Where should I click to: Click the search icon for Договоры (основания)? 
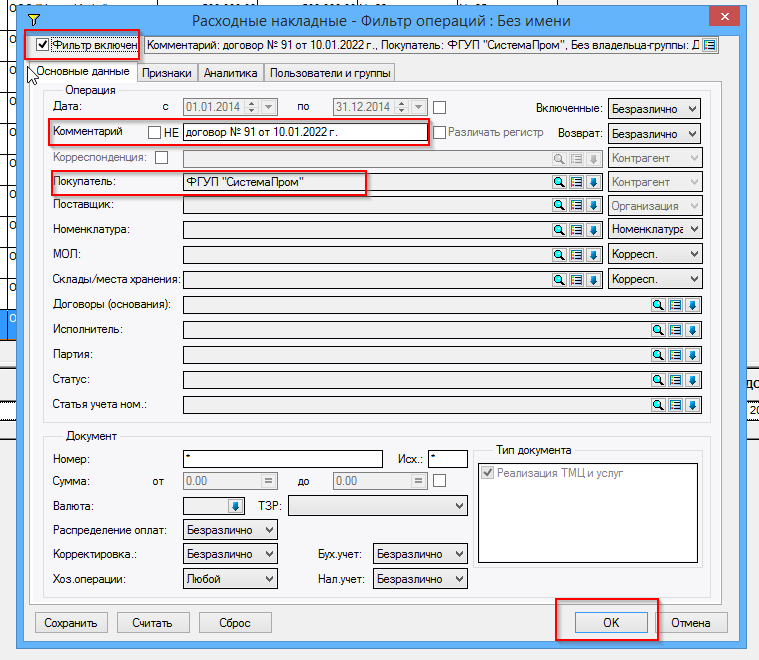pos(658,305)
